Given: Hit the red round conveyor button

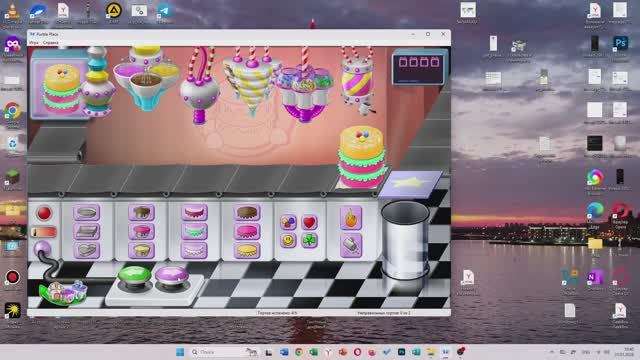Looking at the screenshot, I should coord(44,213).
